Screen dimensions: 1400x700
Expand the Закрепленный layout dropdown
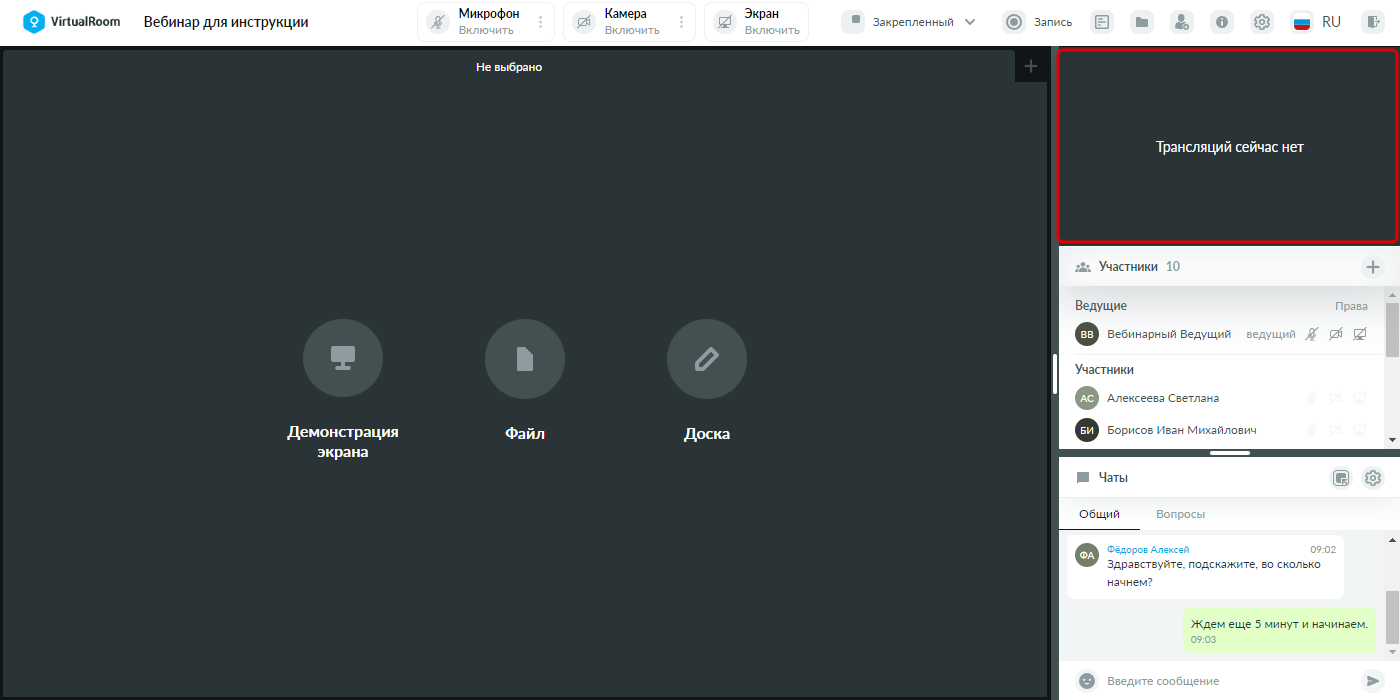tap(909, 22)
